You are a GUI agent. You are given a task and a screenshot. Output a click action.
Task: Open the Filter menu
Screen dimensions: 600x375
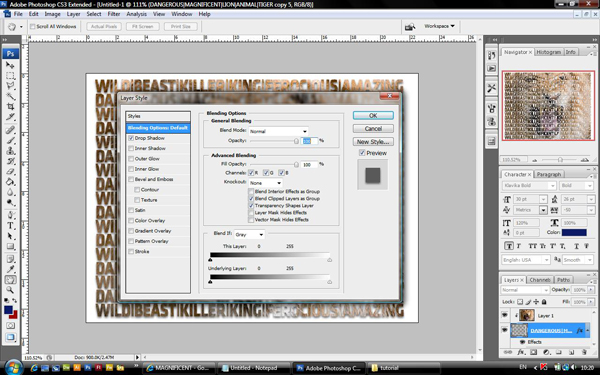point(114,14)
